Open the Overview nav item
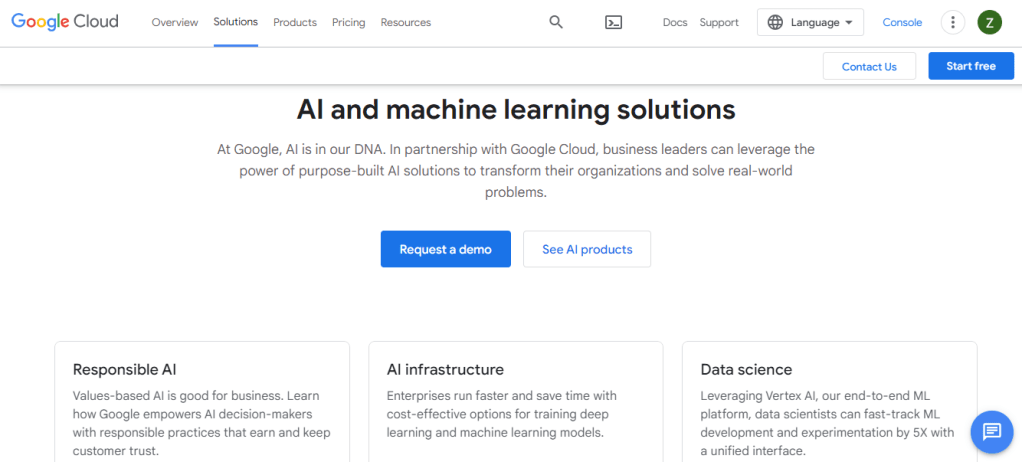Screen dimensions: 1022x462 pos(175,22)
